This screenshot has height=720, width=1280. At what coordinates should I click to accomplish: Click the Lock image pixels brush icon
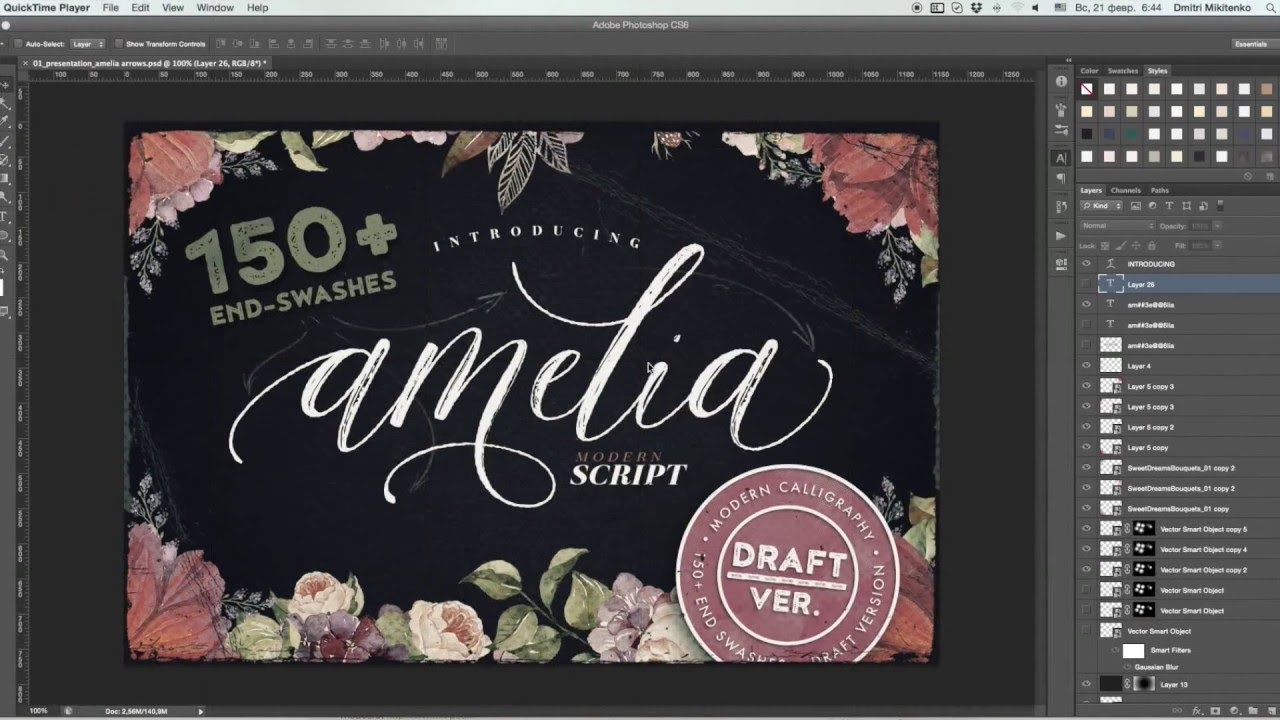point(1121,246)
